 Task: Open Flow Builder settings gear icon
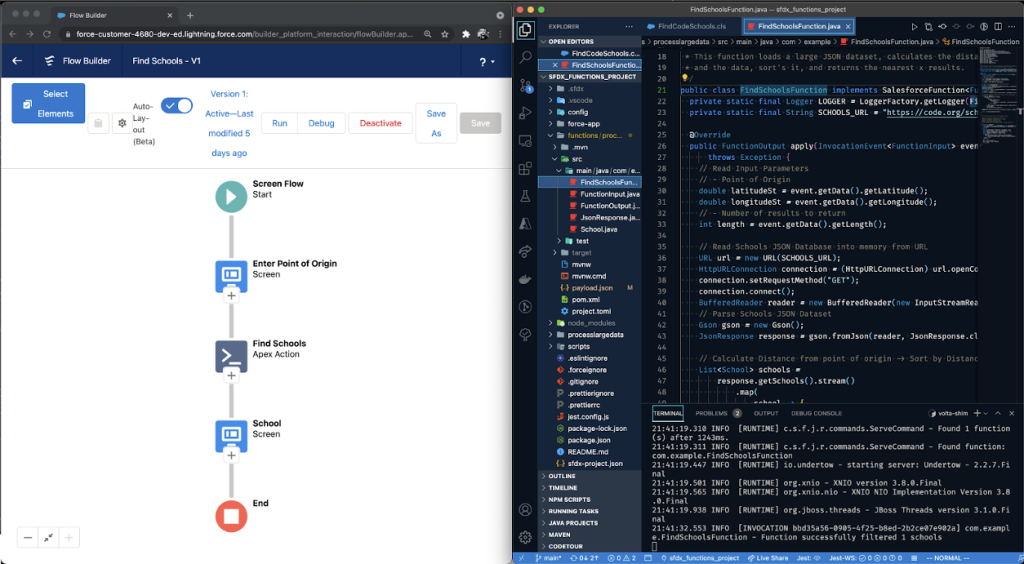(122, 123)
